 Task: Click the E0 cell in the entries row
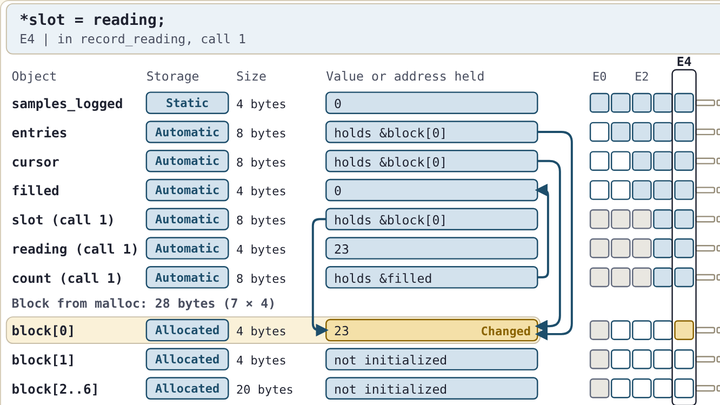click(x=600, y=132)
